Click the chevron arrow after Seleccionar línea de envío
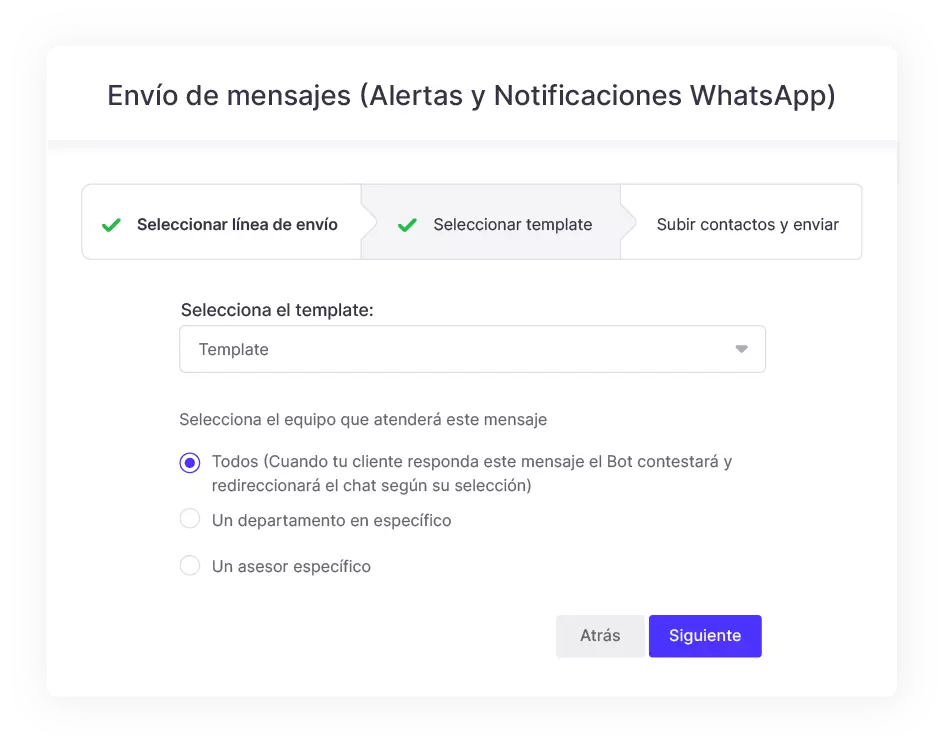This screenshot has height=748, width=948. pos(369,222)
